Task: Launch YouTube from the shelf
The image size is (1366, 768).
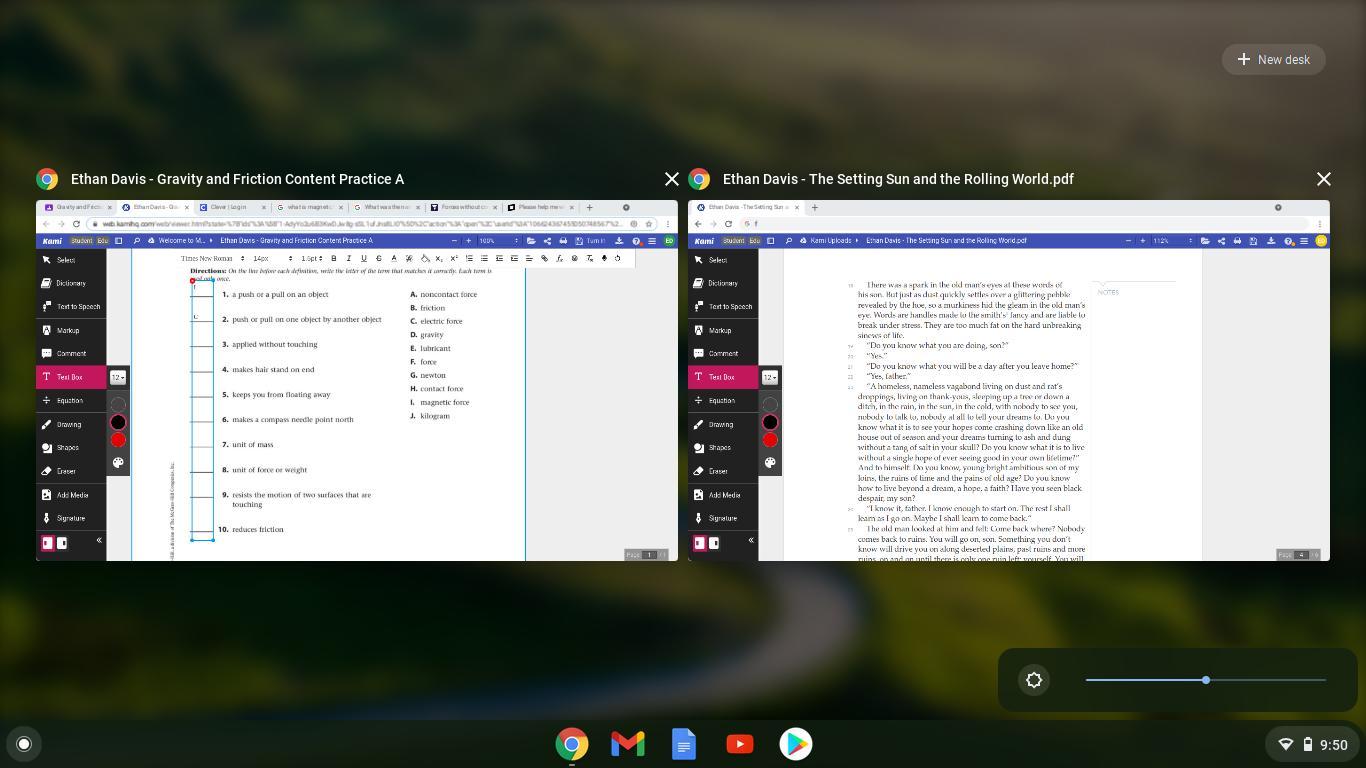Action: click(740, 744)
